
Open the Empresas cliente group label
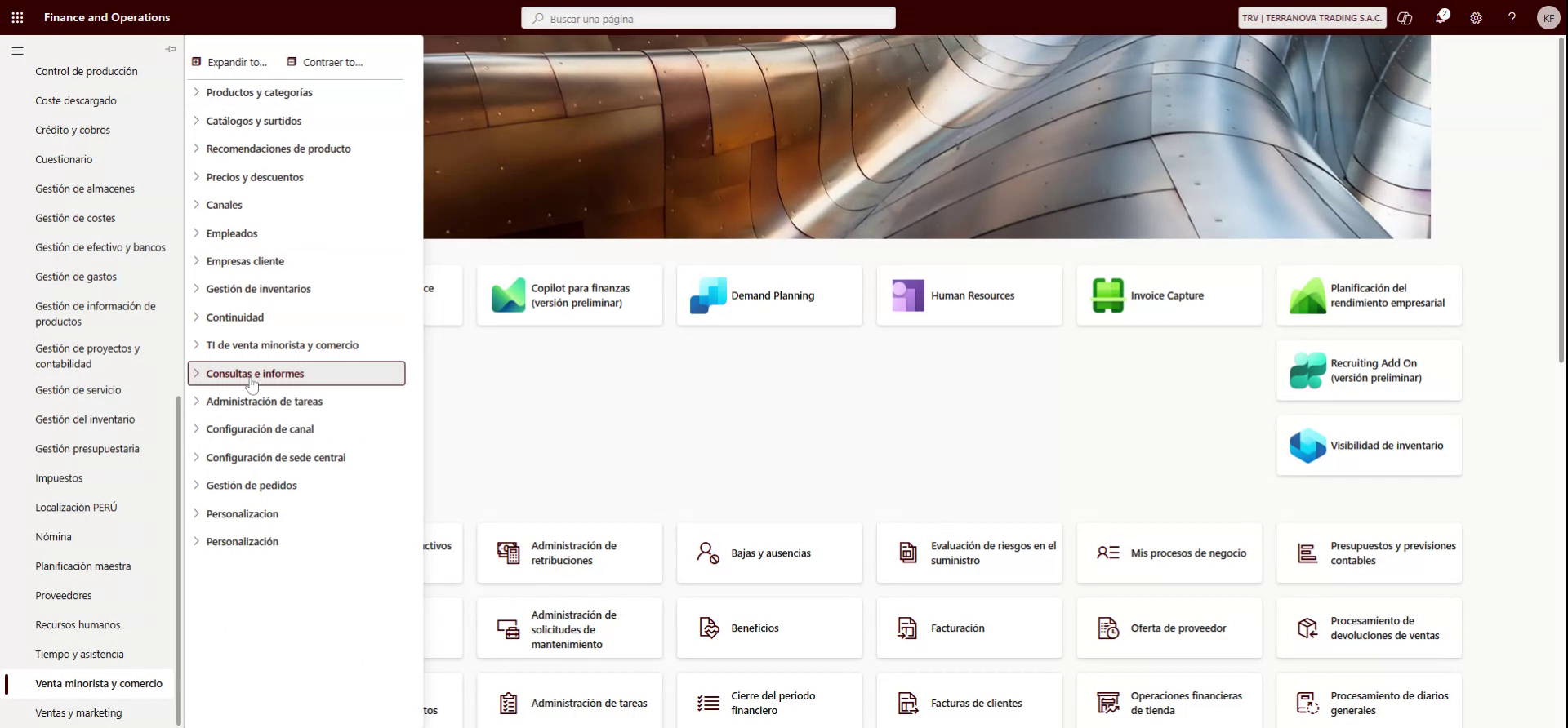pos(245,261)
